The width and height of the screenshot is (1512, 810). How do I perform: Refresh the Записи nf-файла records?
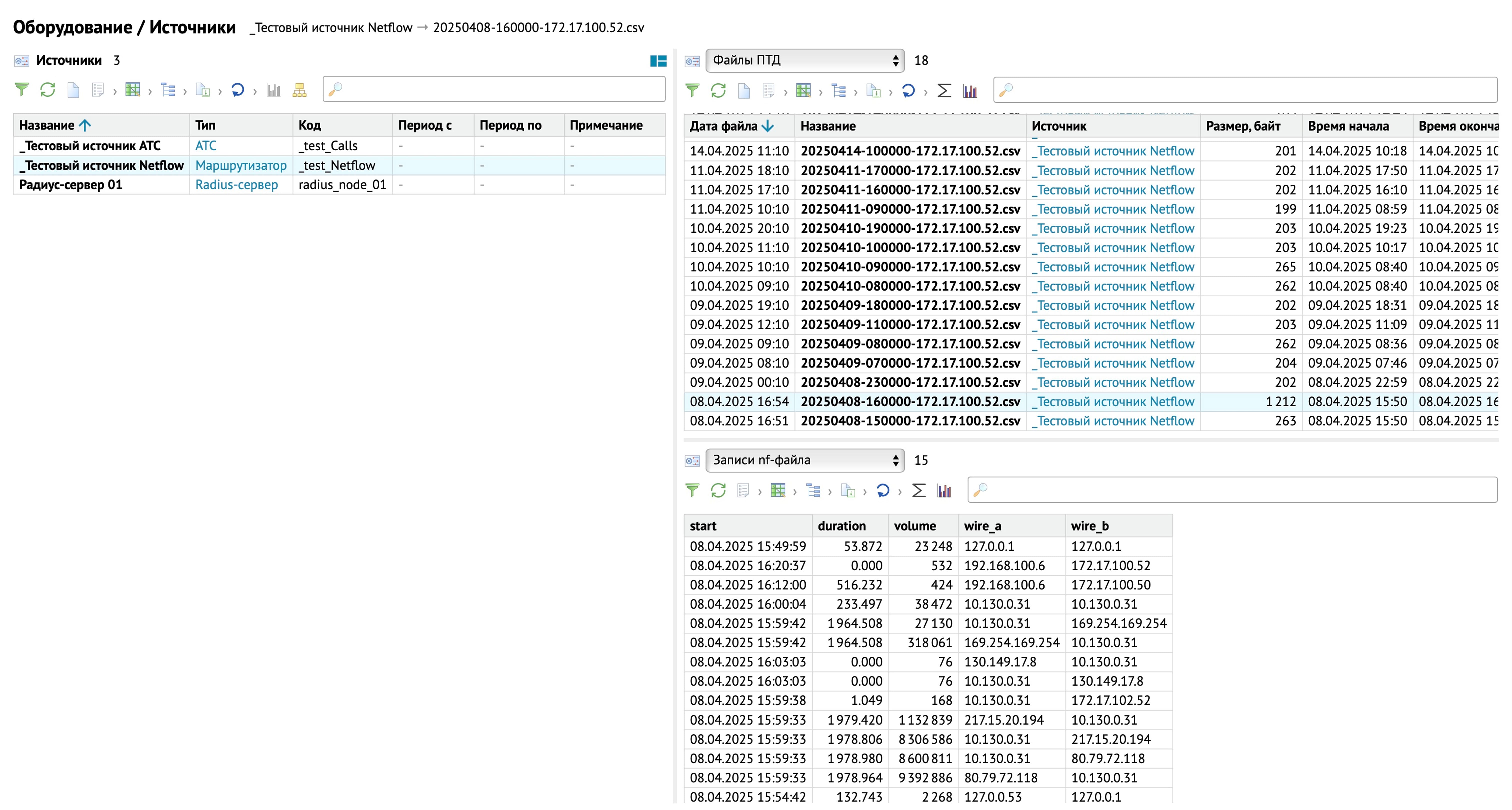point(718,490)
